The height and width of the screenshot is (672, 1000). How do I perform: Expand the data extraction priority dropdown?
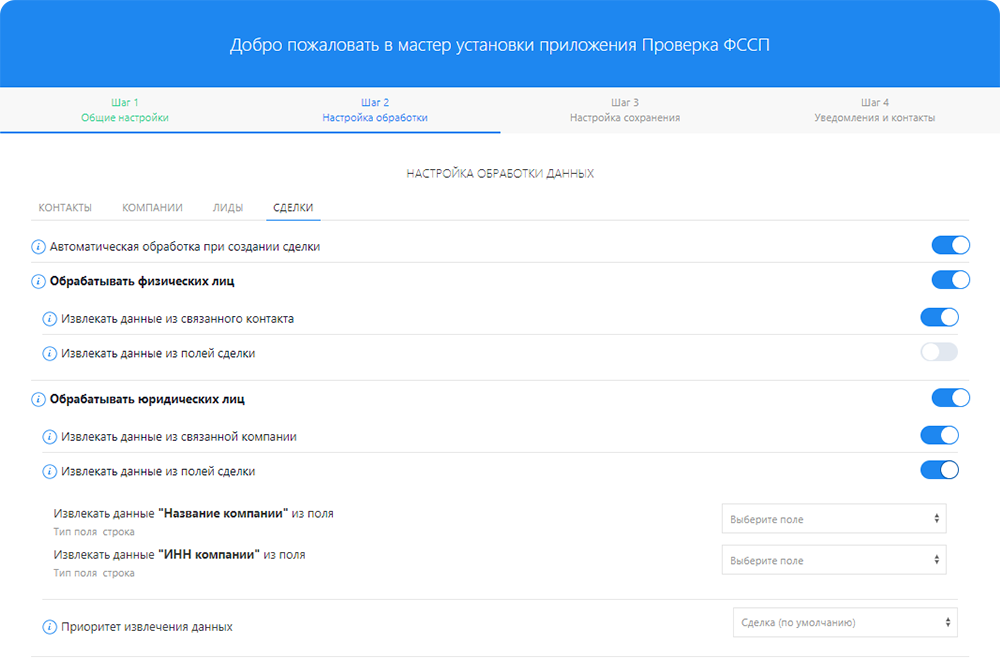pyautogui.click(x=845, y=623)
